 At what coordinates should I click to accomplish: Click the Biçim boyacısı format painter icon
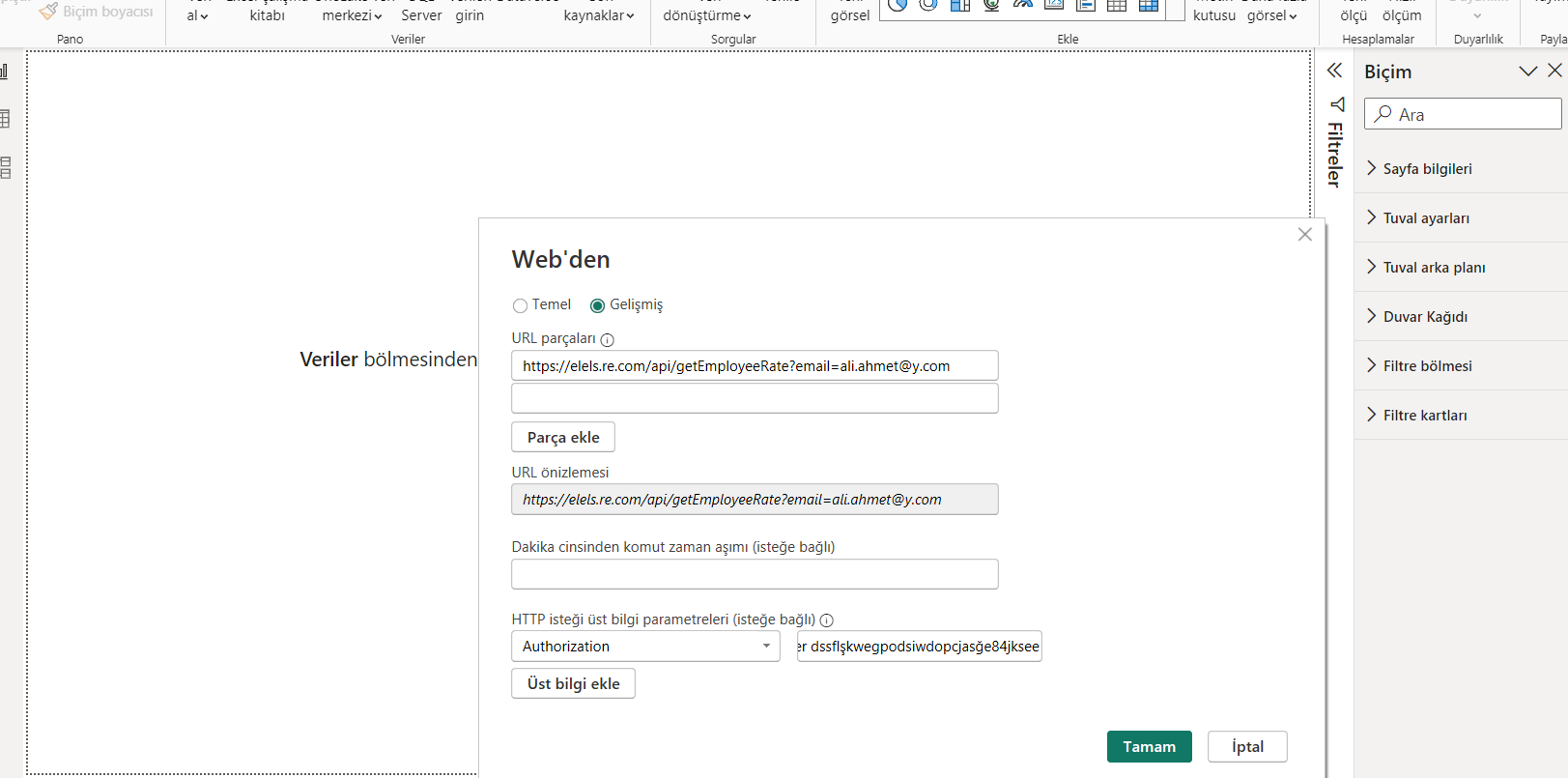coord(48,11)
